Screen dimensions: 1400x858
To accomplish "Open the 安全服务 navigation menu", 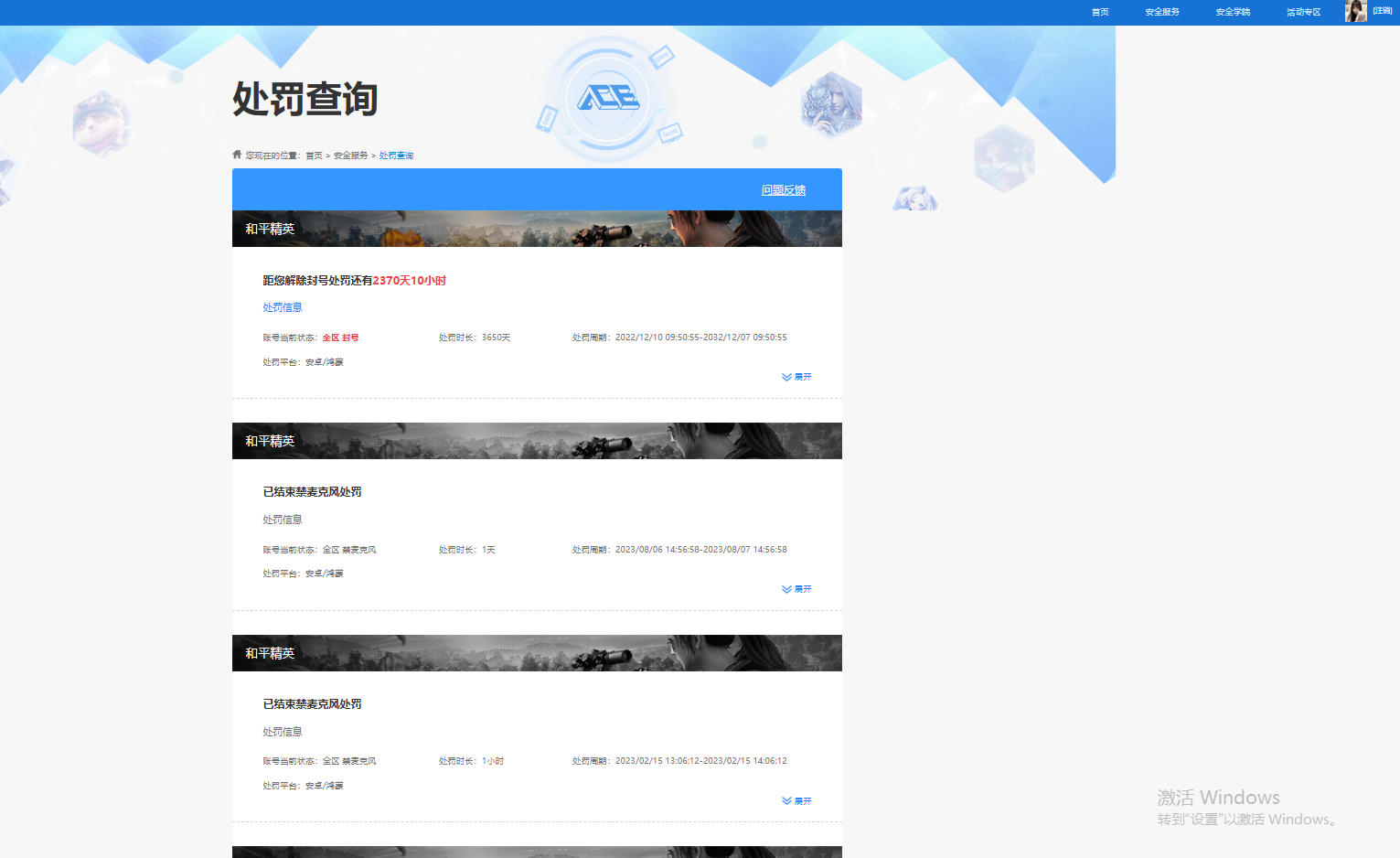I will [x=1162, y=12].
